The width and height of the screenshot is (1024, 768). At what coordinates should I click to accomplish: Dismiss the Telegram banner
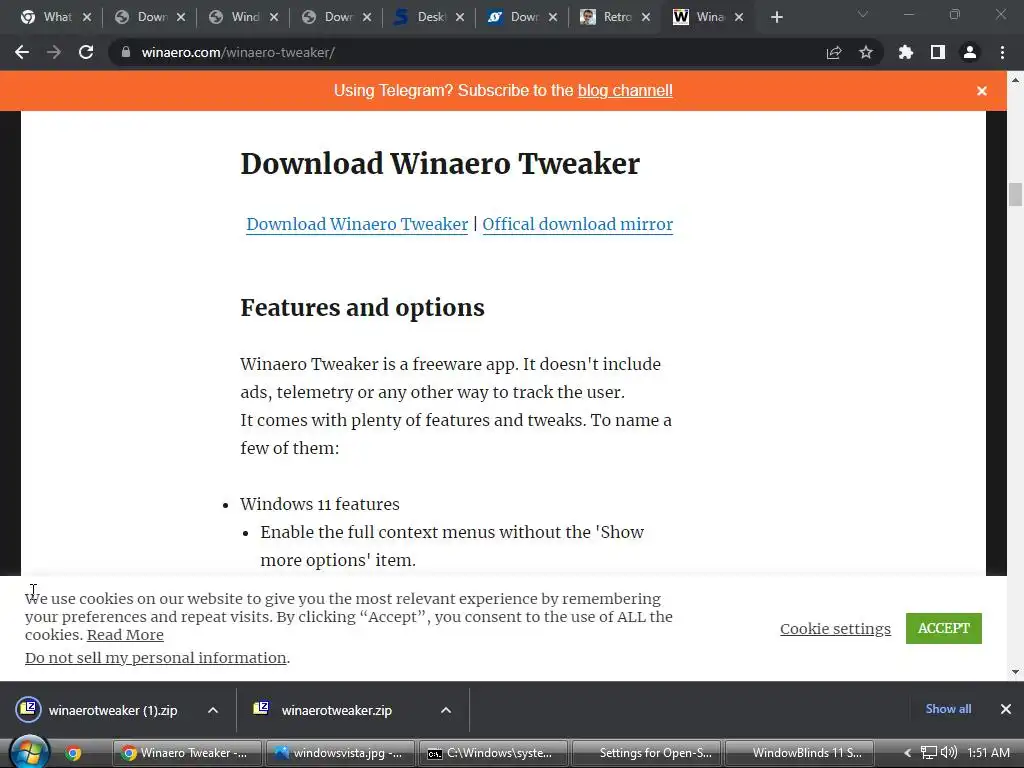tap(982, 91)
